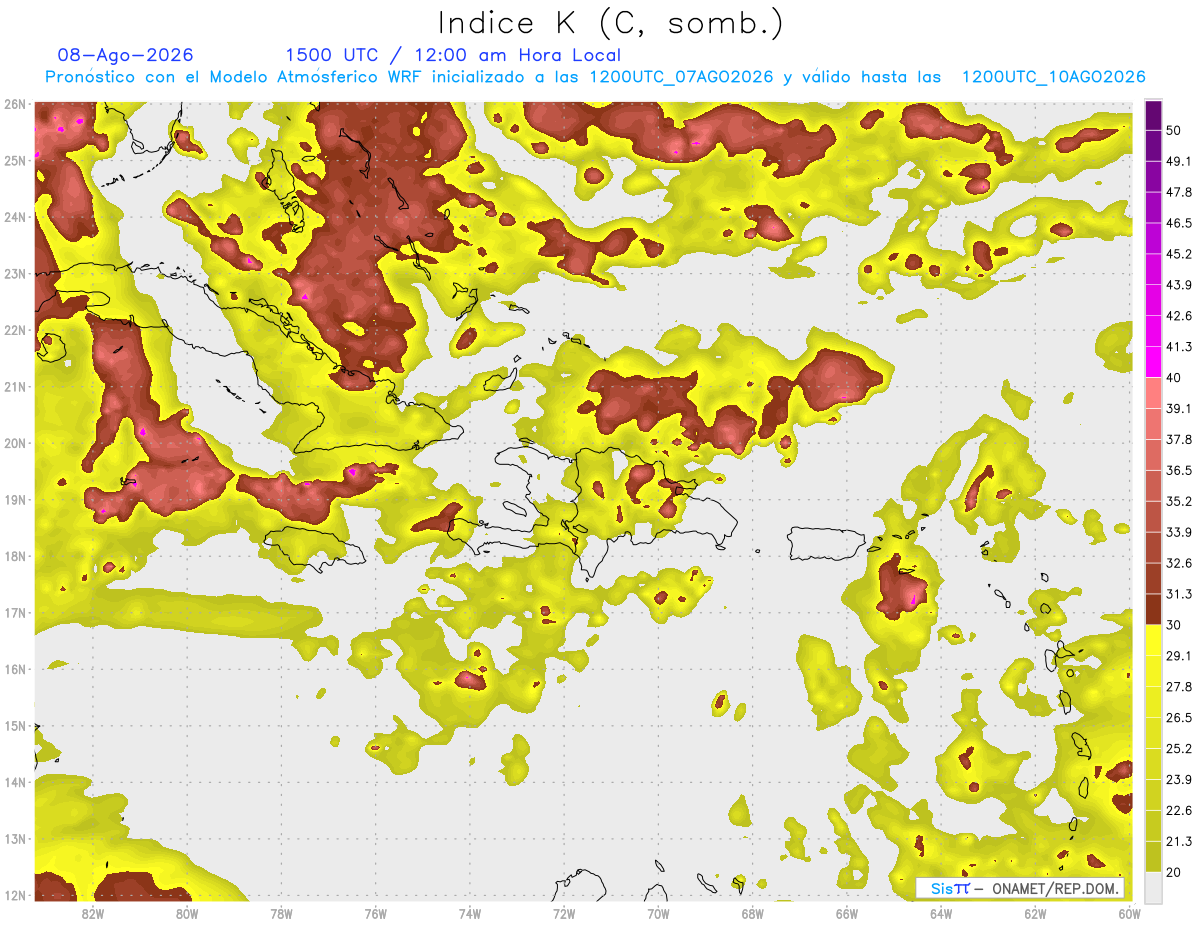Click the colorbar value 42.6
Image resolution: width=1200 pixels, height=927 pixels.
click(x=1179, y=315)
